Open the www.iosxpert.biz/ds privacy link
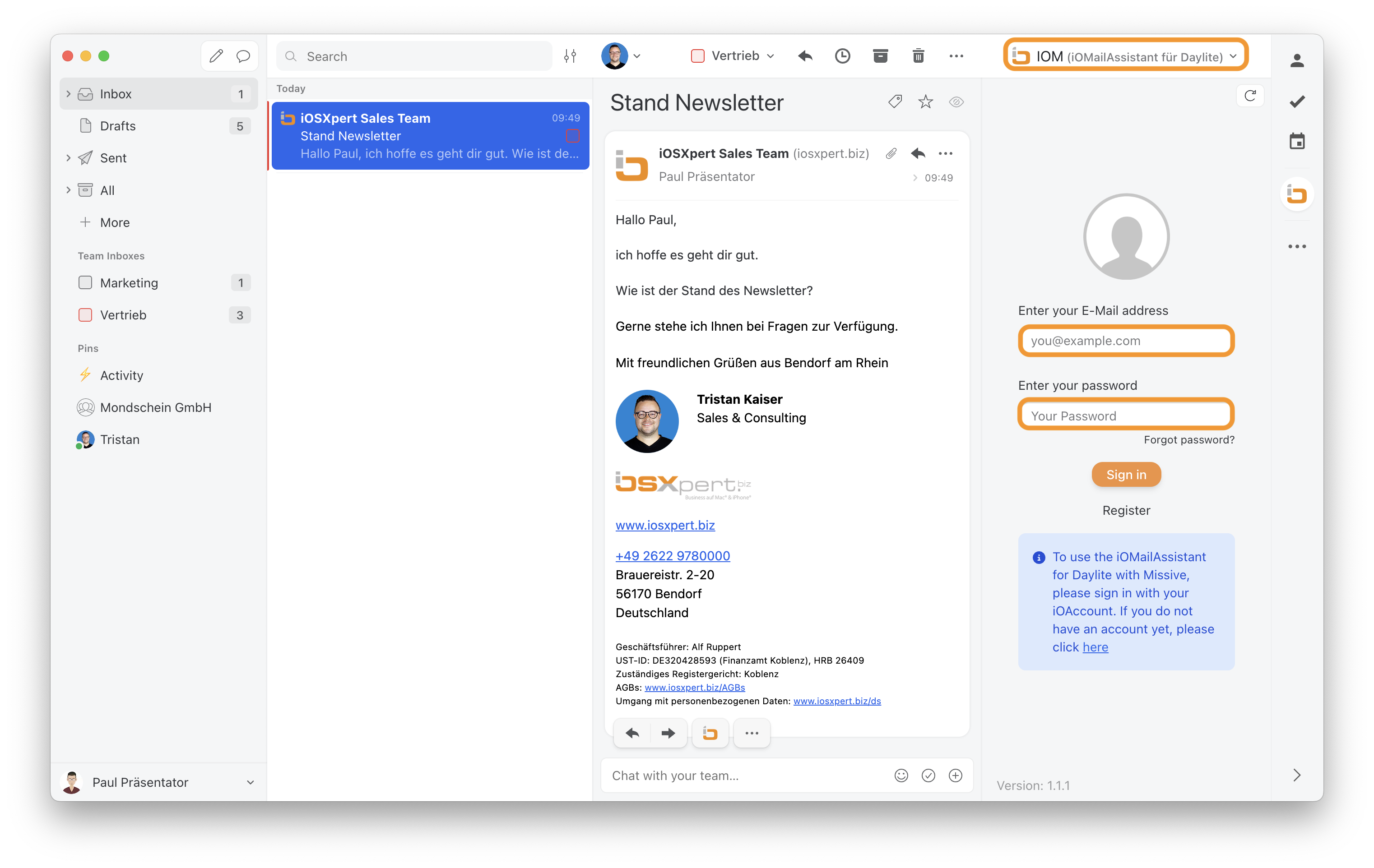The width and height of the screenshot is (1374, 868). [x=836, y=701]
